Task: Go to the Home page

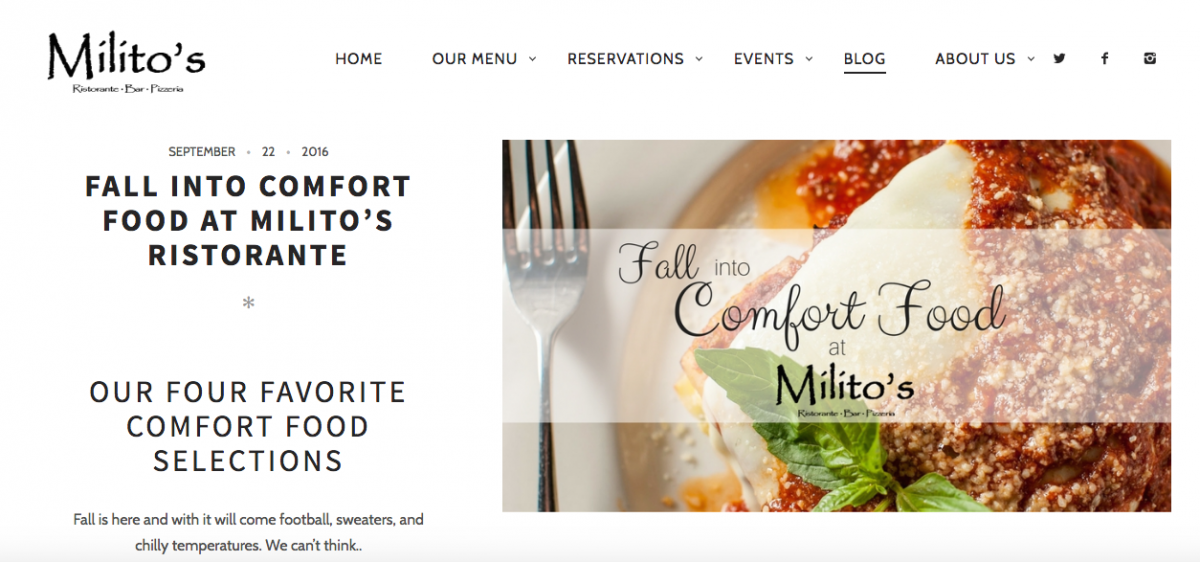Action: 358,59
